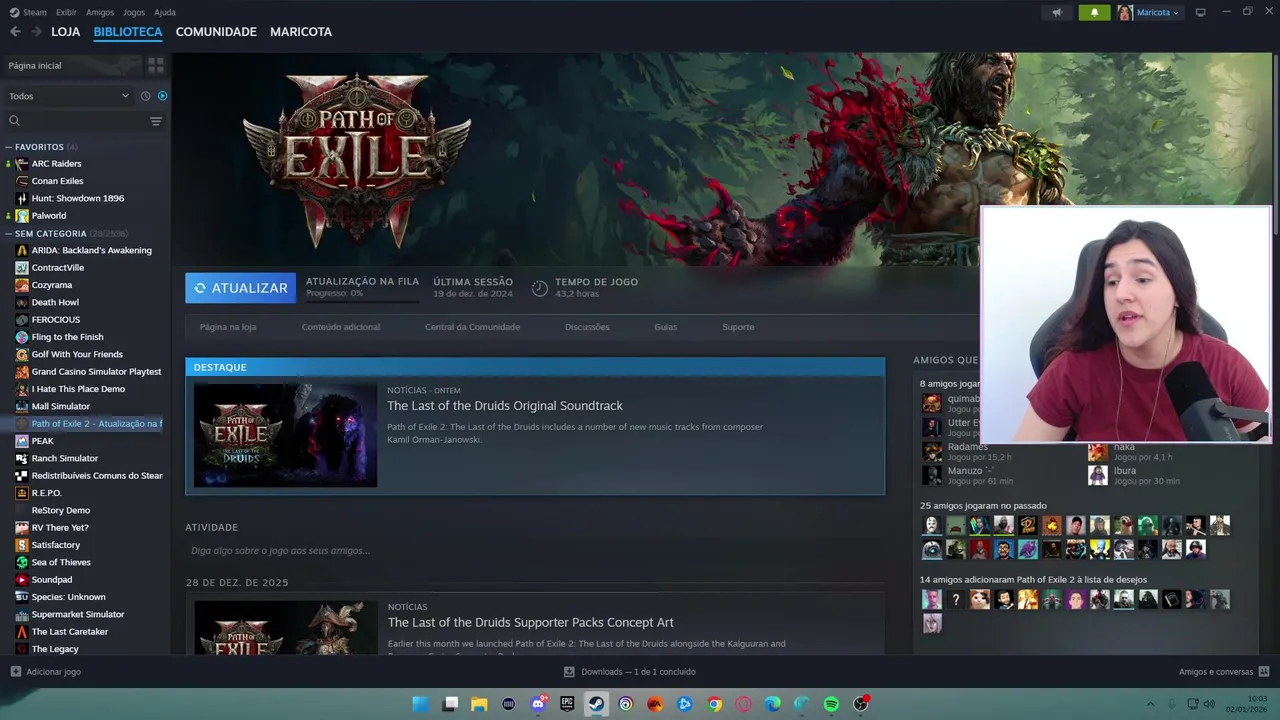
Task: Click the Sea of Thieves icon
Action: pos(22,562)
